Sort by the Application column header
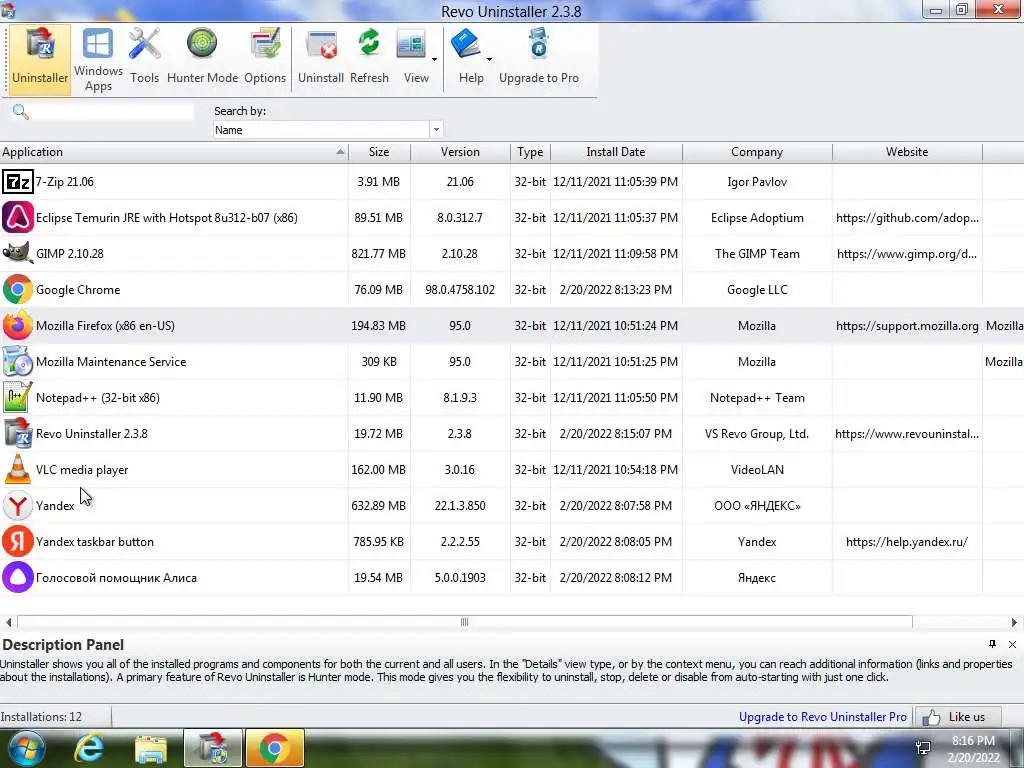1024x768 pixels. coord(174,152)
